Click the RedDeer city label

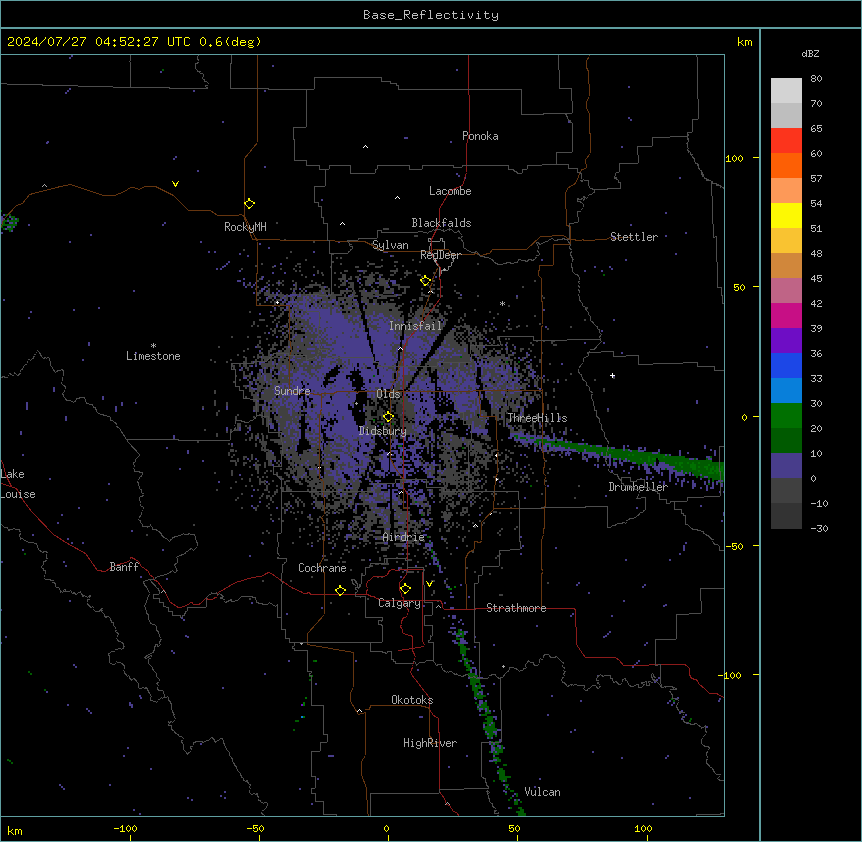440,255
